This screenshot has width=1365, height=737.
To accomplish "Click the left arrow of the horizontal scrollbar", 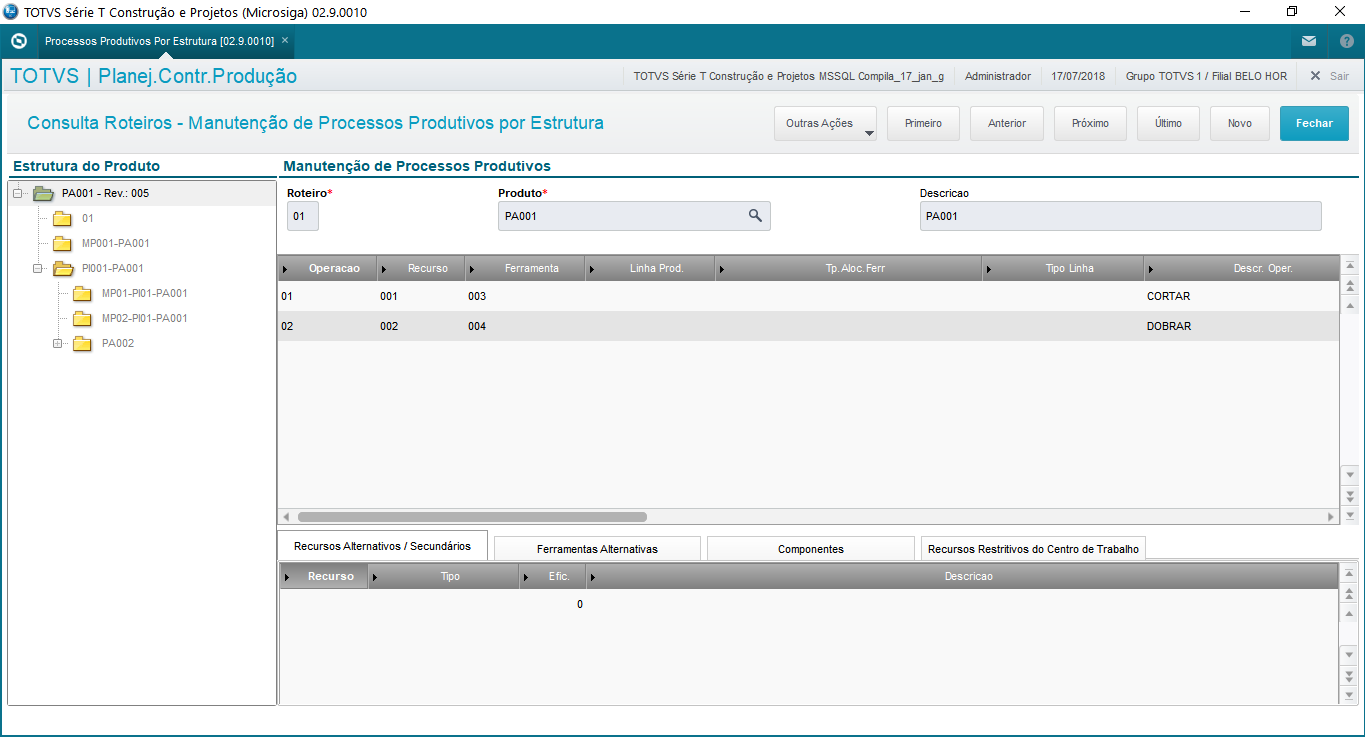I will 286,517.
